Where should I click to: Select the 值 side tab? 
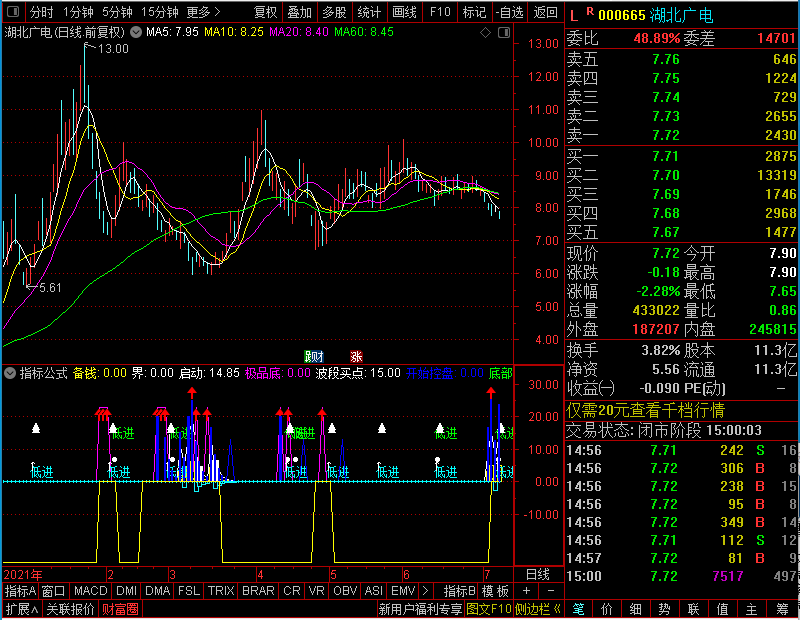click(x=722, y=609)
